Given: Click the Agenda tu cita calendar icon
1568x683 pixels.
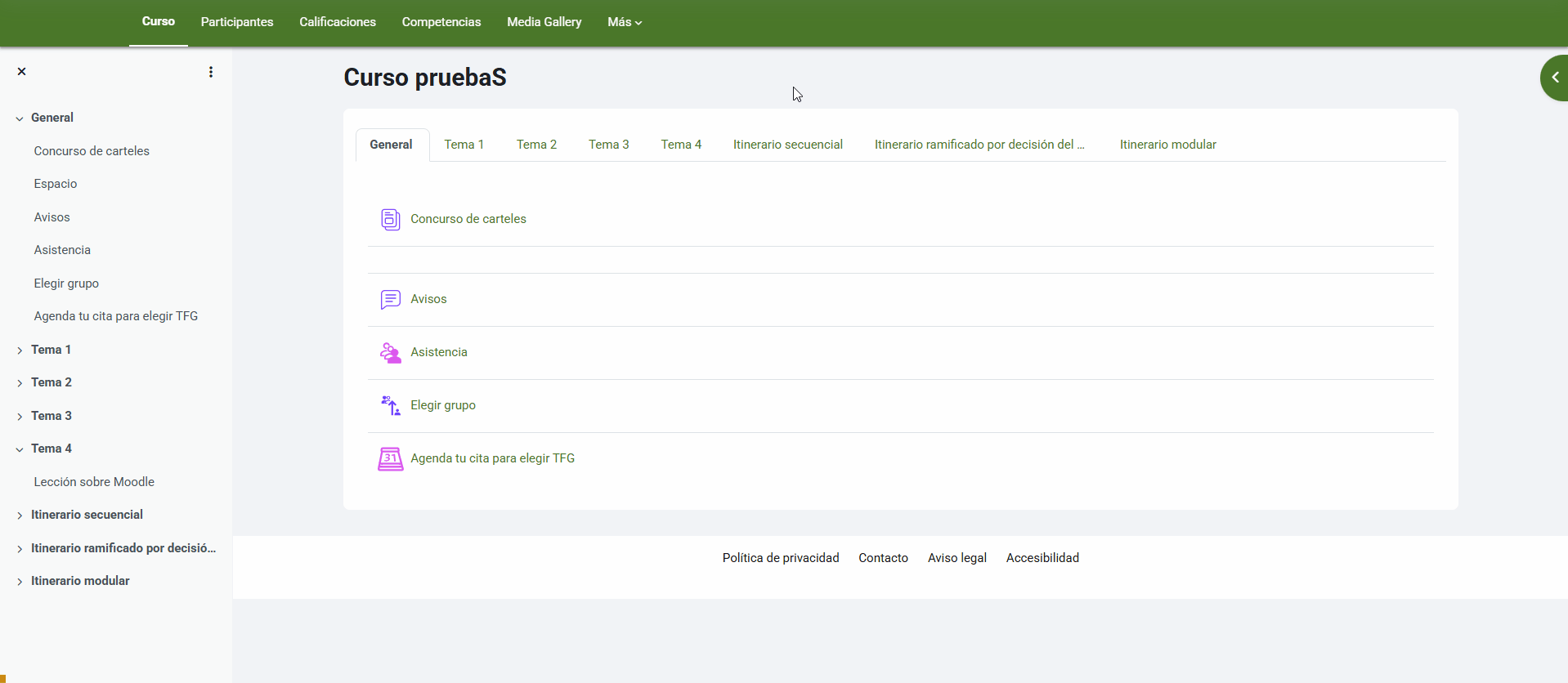Looking at the screenshot, I should coord(390,458).
